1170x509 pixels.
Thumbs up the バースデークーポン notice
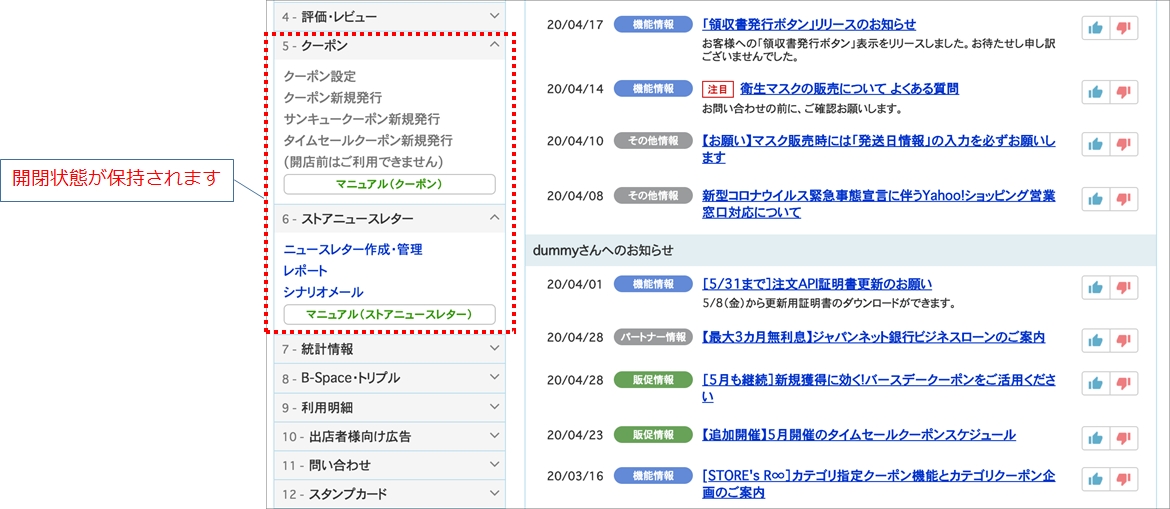tap(1095, 383)
